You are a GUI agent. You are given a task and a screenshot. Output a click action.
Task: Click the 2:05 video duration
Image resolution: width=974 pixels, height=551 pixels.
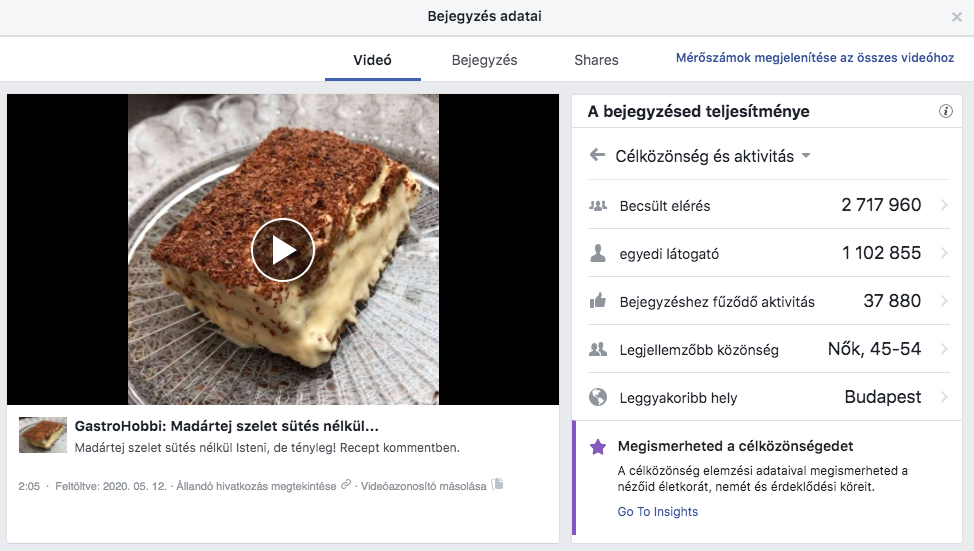pos(29,486)
